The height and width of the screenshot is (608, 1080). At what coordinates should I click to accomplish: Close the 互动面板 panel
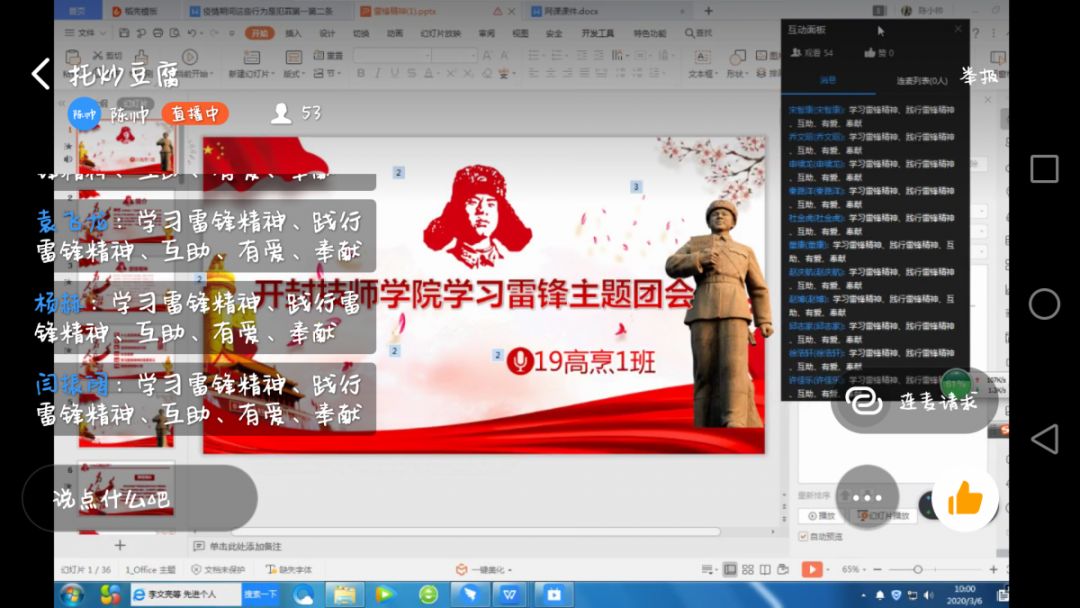[x=957, y=29]
